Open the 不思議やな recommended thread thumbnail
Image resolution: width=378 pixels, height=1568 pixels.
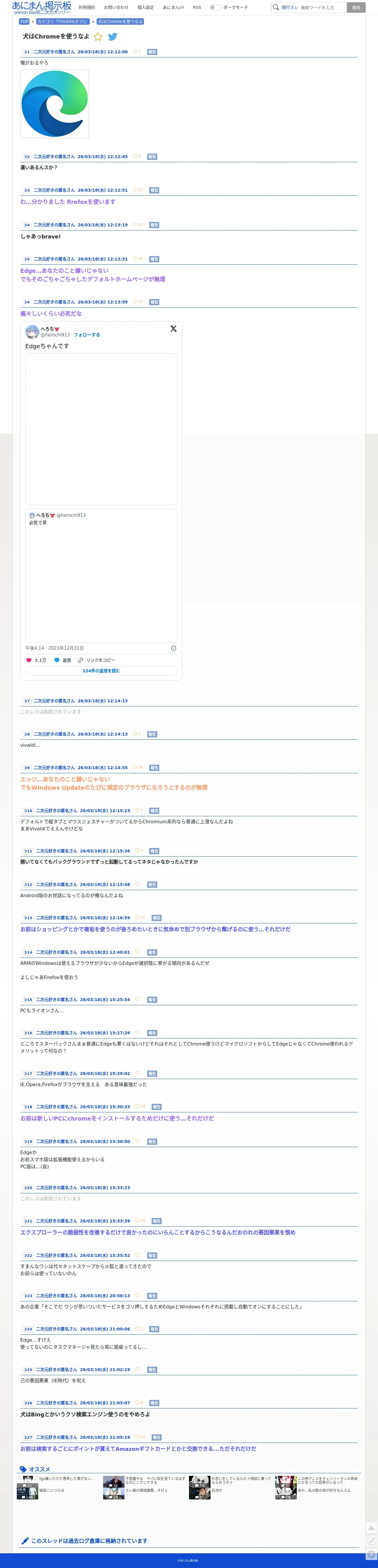tap(114, 1481)
